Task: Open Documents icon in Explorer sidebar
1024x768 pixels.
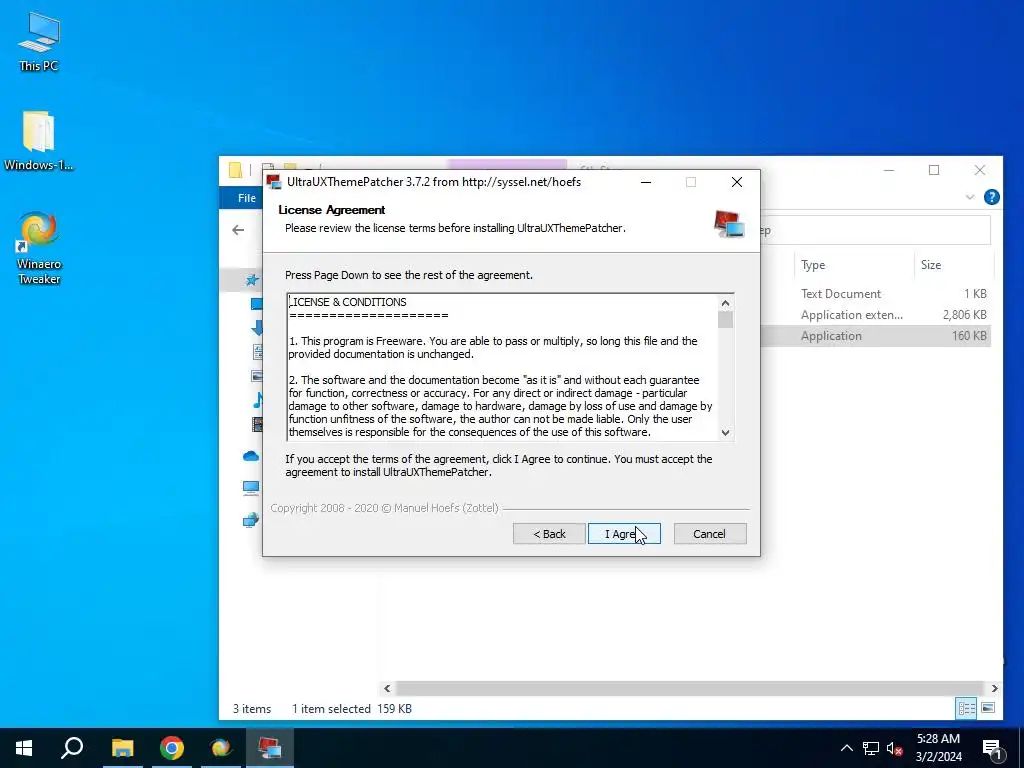Action: coord(257,352)
